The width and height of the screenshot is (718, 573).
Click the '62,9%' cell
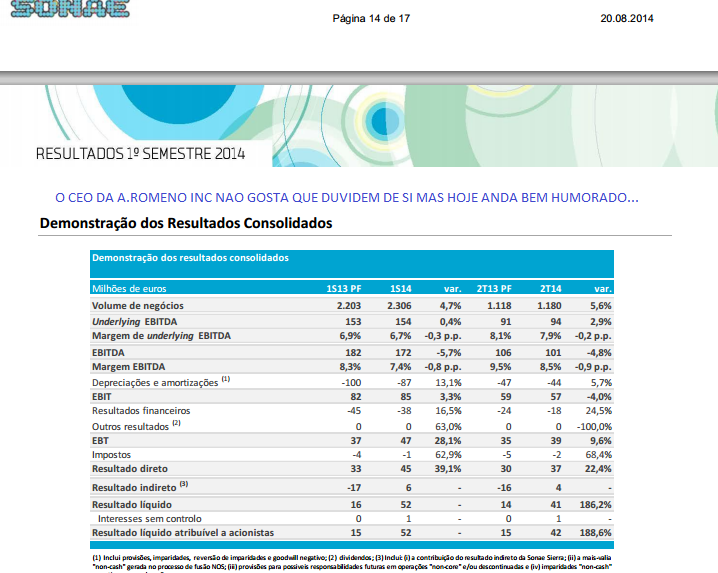(448, 455)
